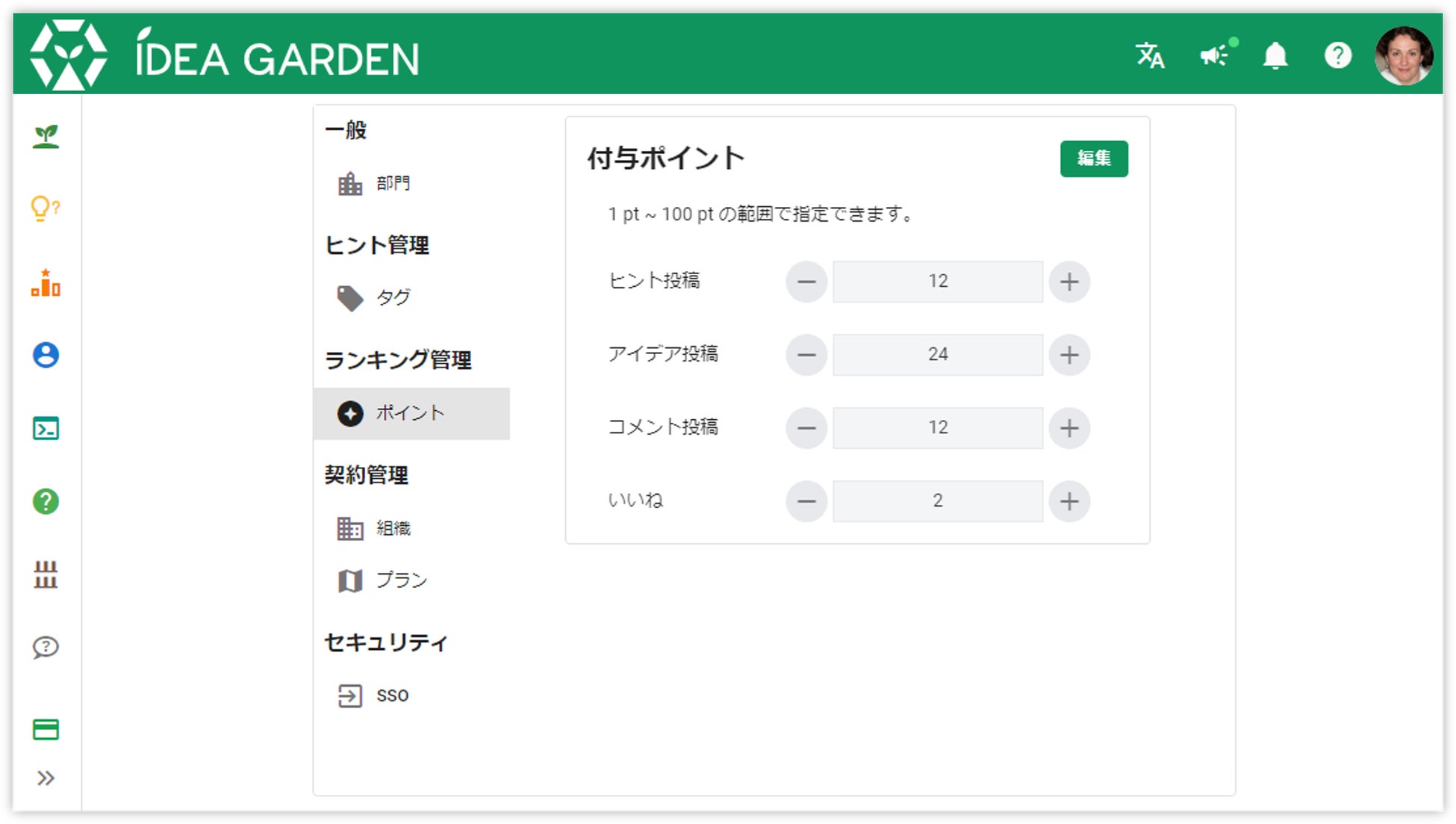
Task: Open the notifications bell
Action: point(1275,56)
